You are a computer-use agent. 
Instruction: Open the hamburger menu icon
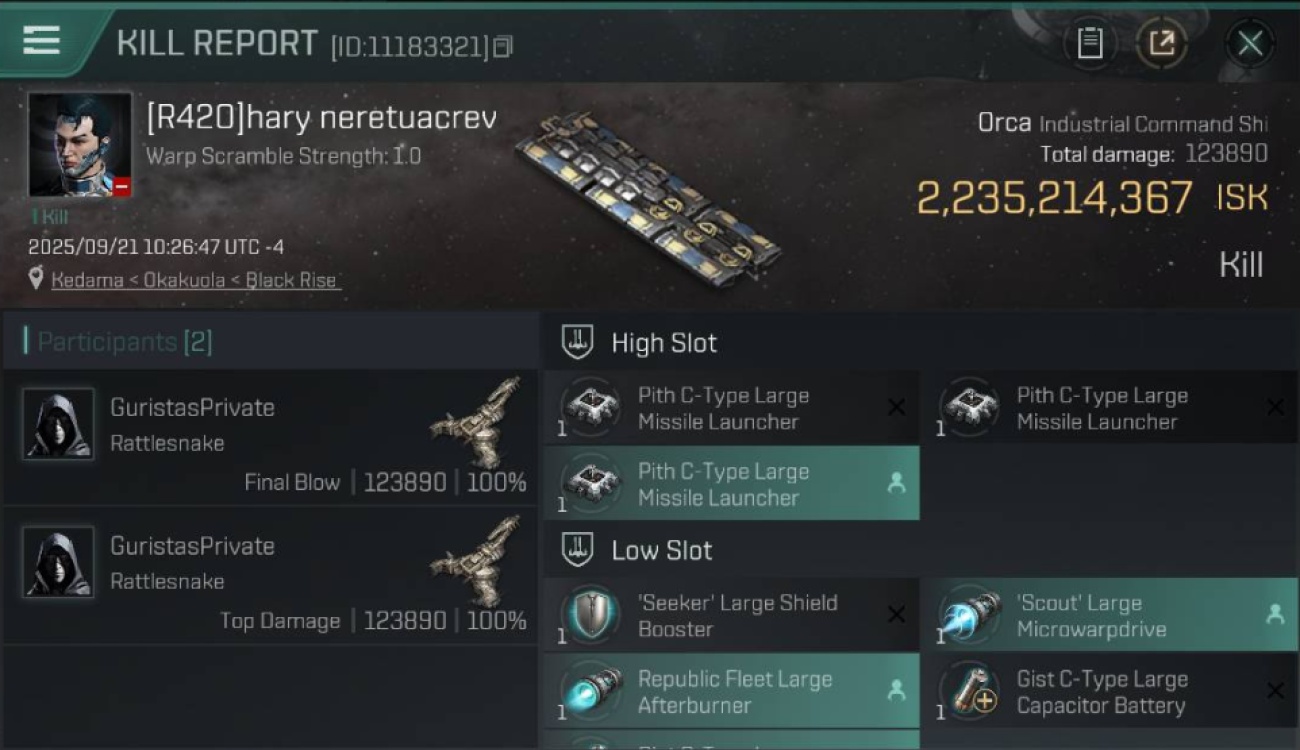click(41, 41)
